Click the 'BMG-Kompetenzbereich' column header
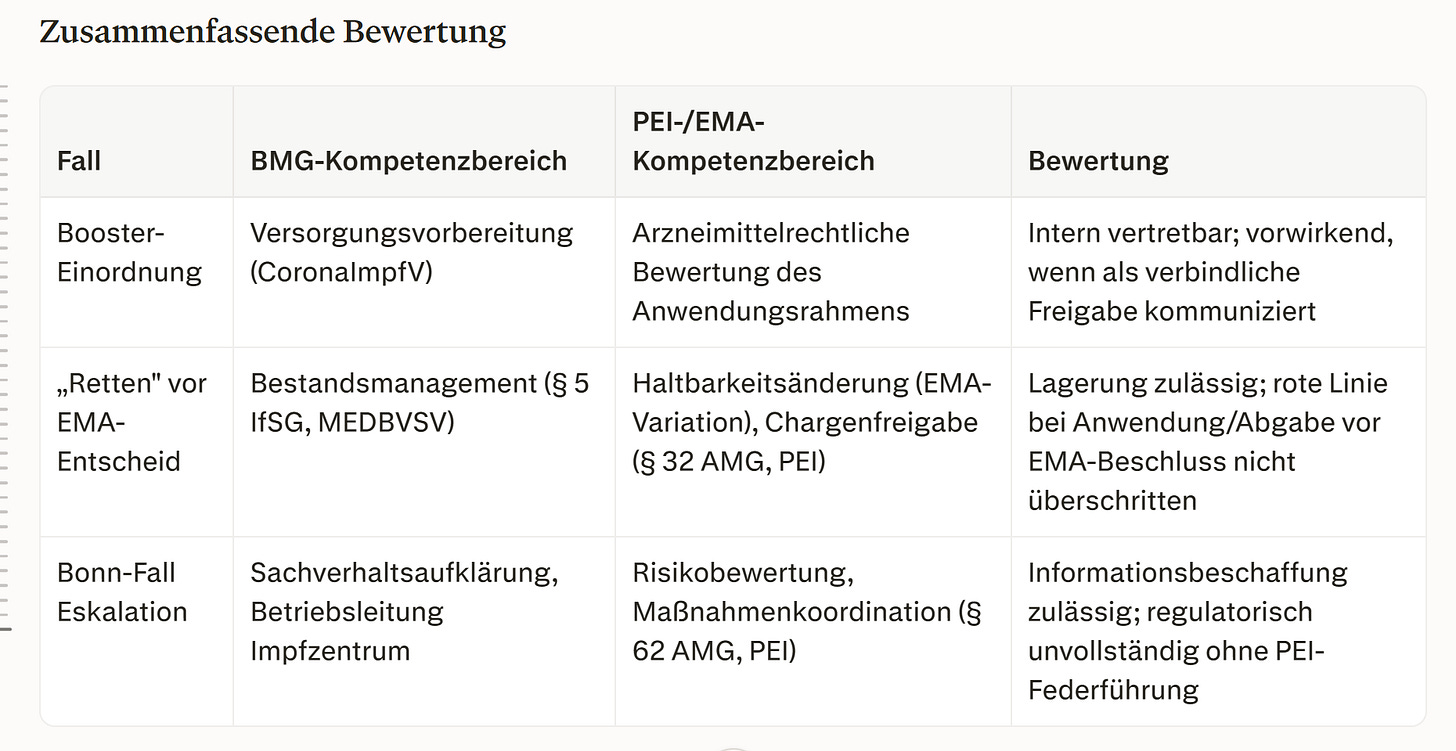Viewport: 1456px width, 751px height. pyautogui.click(x=408, y=160)
